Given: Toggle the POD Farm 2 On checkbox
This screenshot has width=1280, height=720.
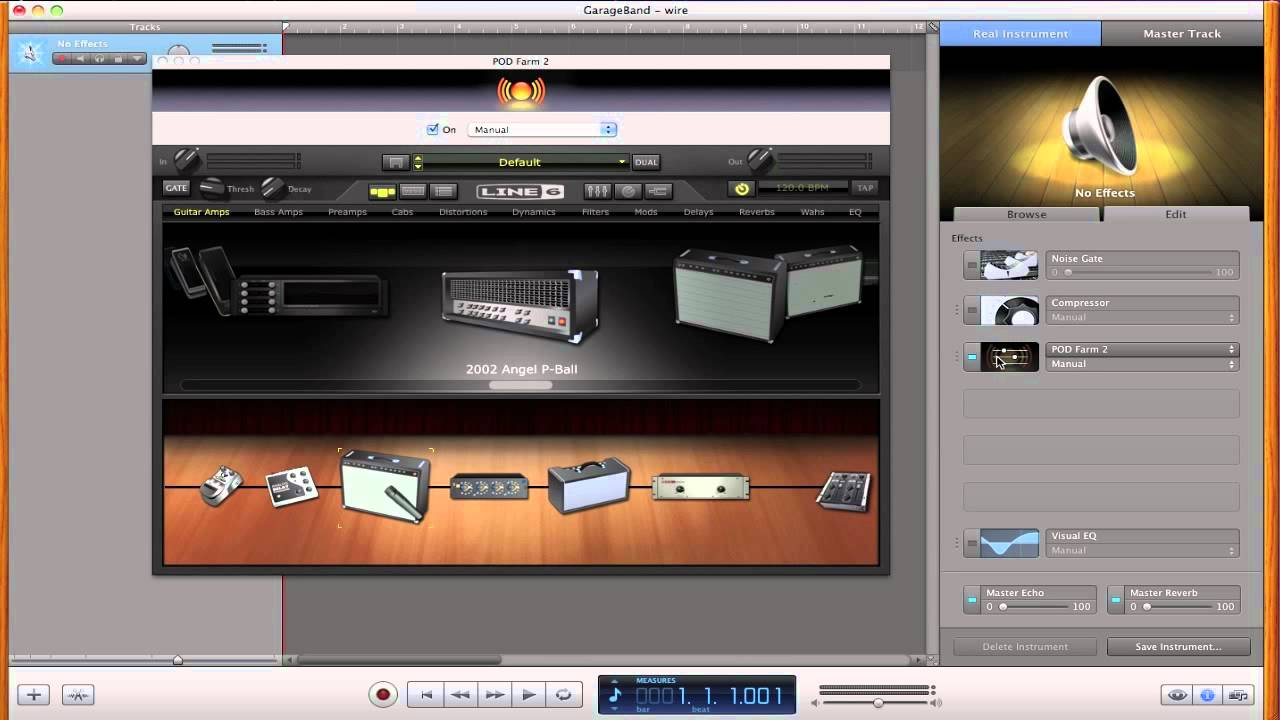Looking at the screenshot, I should (x=432, y=129).
